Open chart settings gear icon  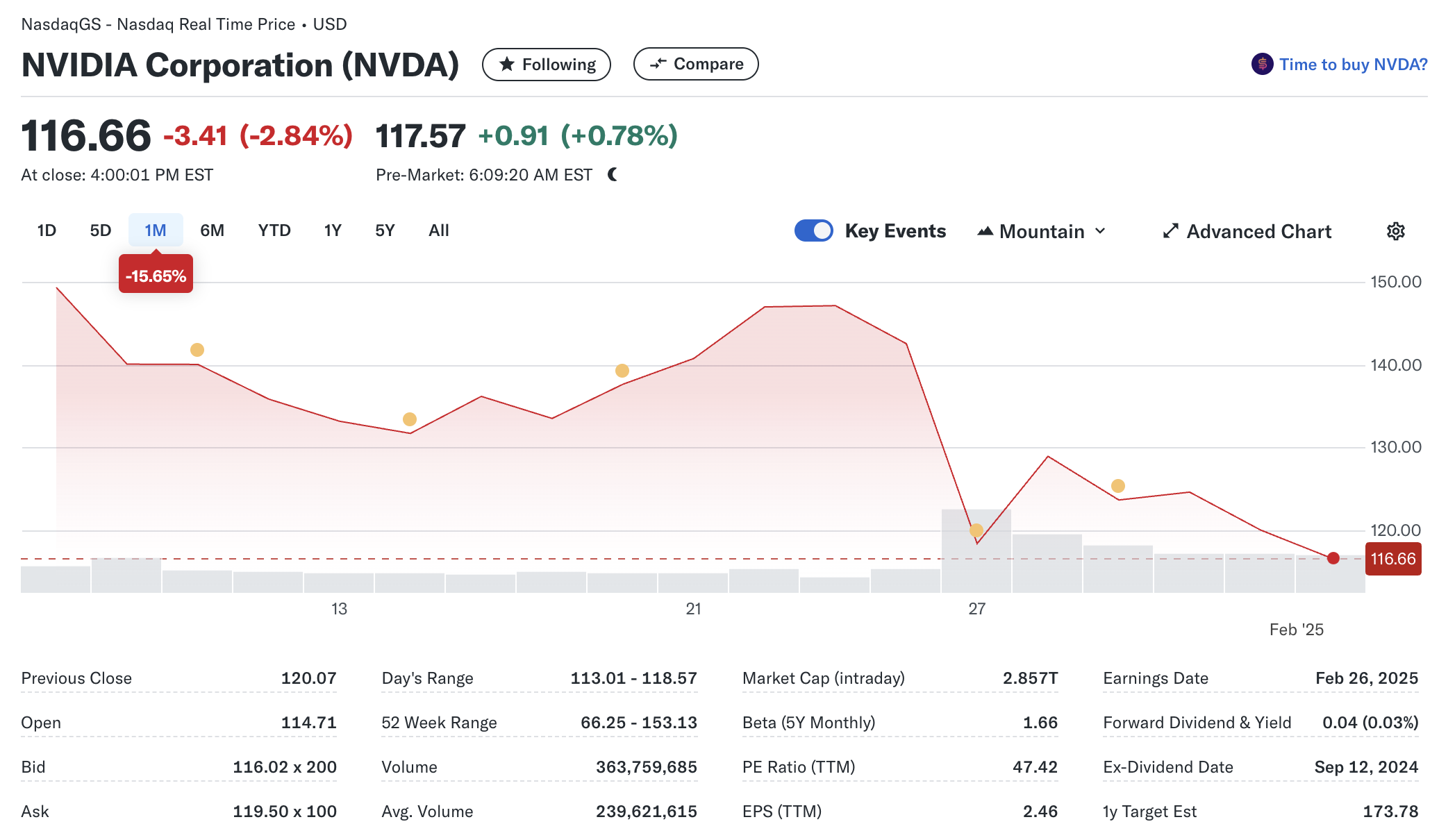1395,231
